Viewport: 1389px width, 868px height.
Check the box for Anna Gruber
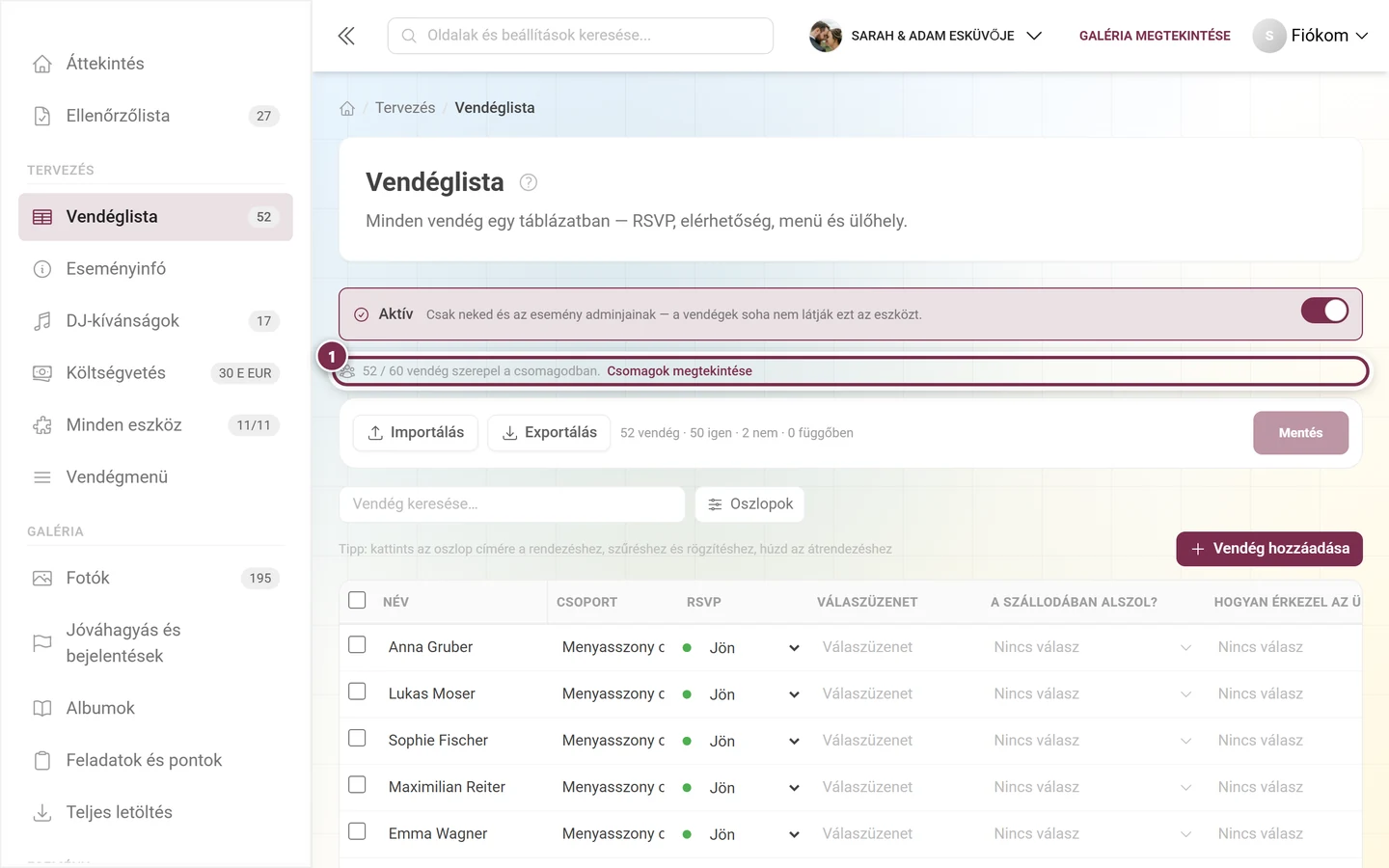point(357,644)
